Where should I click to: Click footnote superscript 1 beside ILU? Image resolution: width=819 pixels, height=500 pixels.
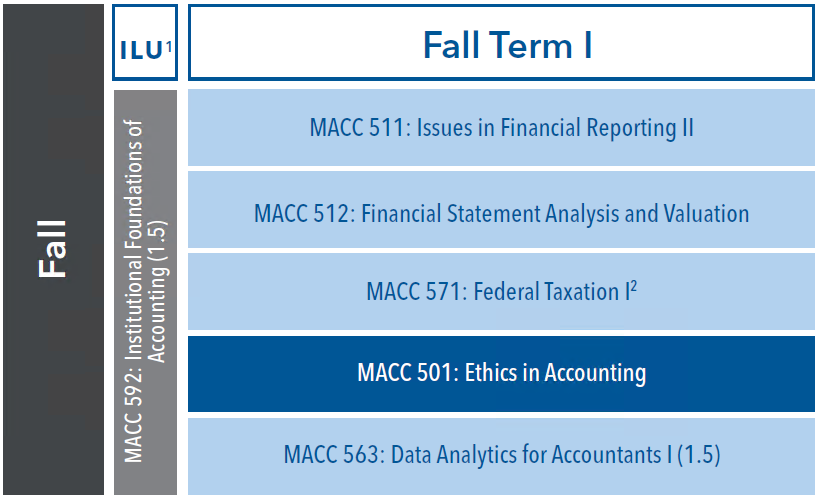point(169,48)
